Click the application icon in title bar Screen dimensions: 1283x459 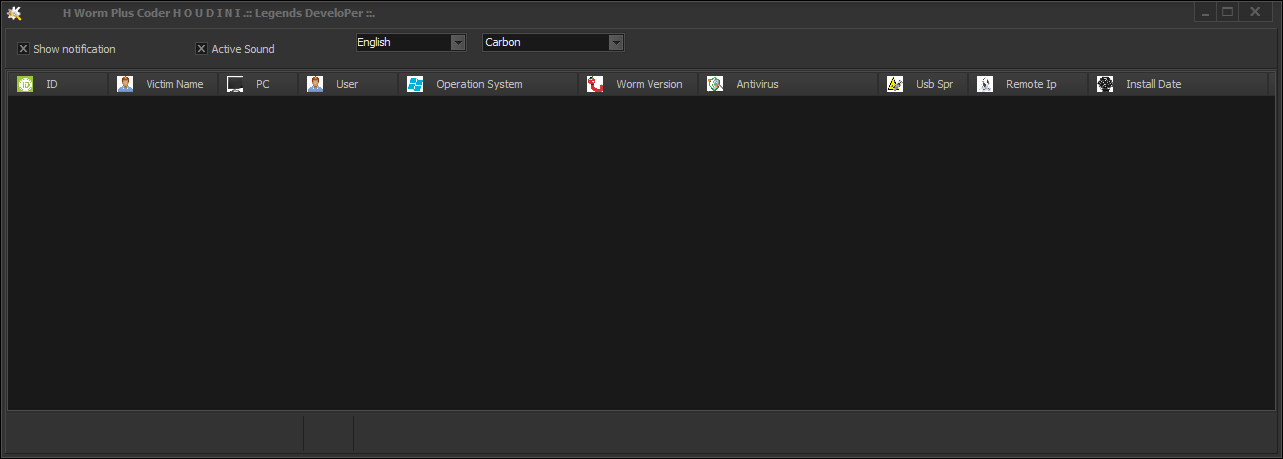[x=14, y=13]
